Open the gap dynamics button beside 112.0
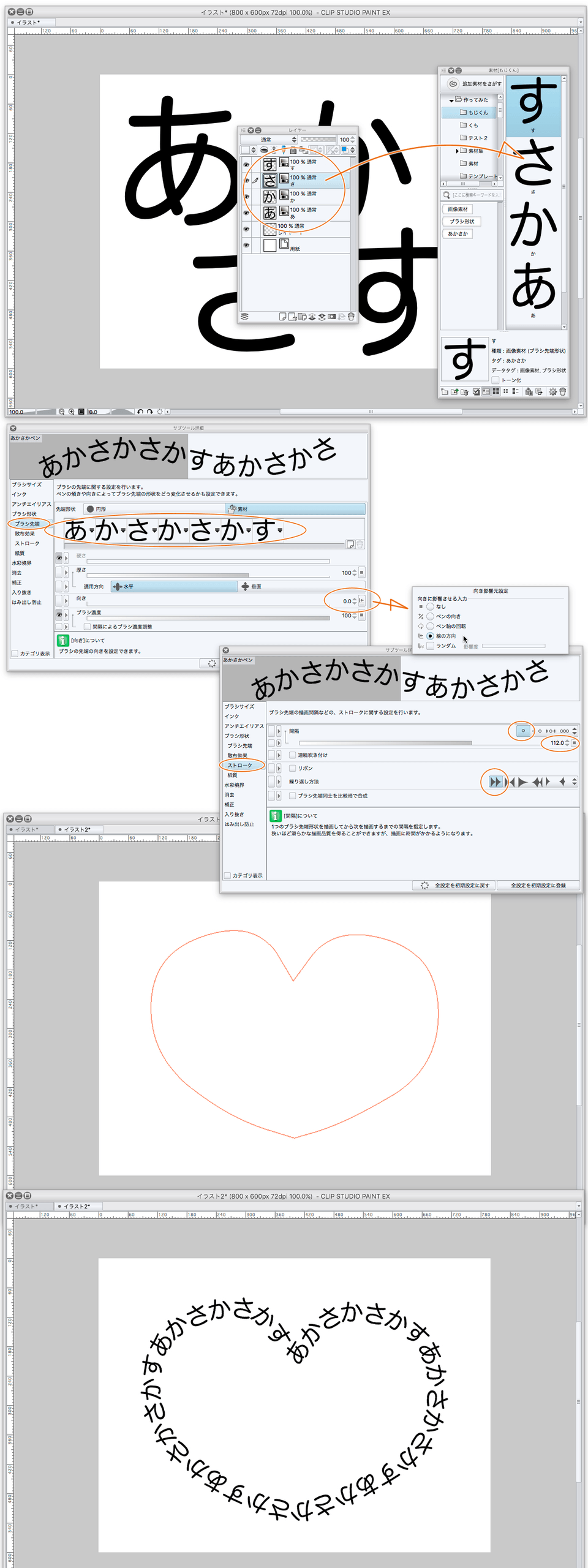 coord(574,743)
